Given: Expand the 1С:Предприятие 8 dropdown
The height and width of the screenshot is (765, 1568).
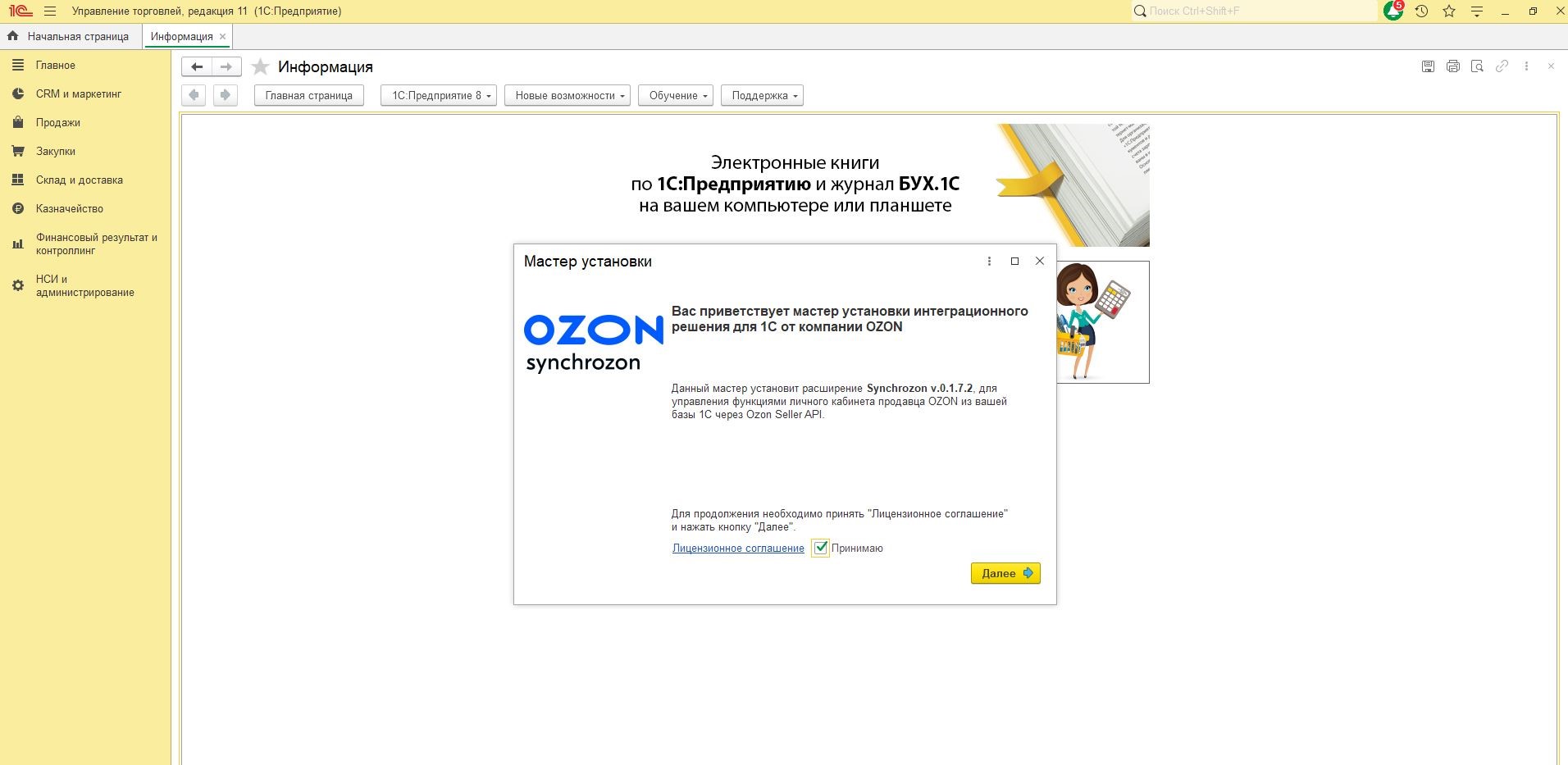Looking at the screenshot, I should coord(439,95).
